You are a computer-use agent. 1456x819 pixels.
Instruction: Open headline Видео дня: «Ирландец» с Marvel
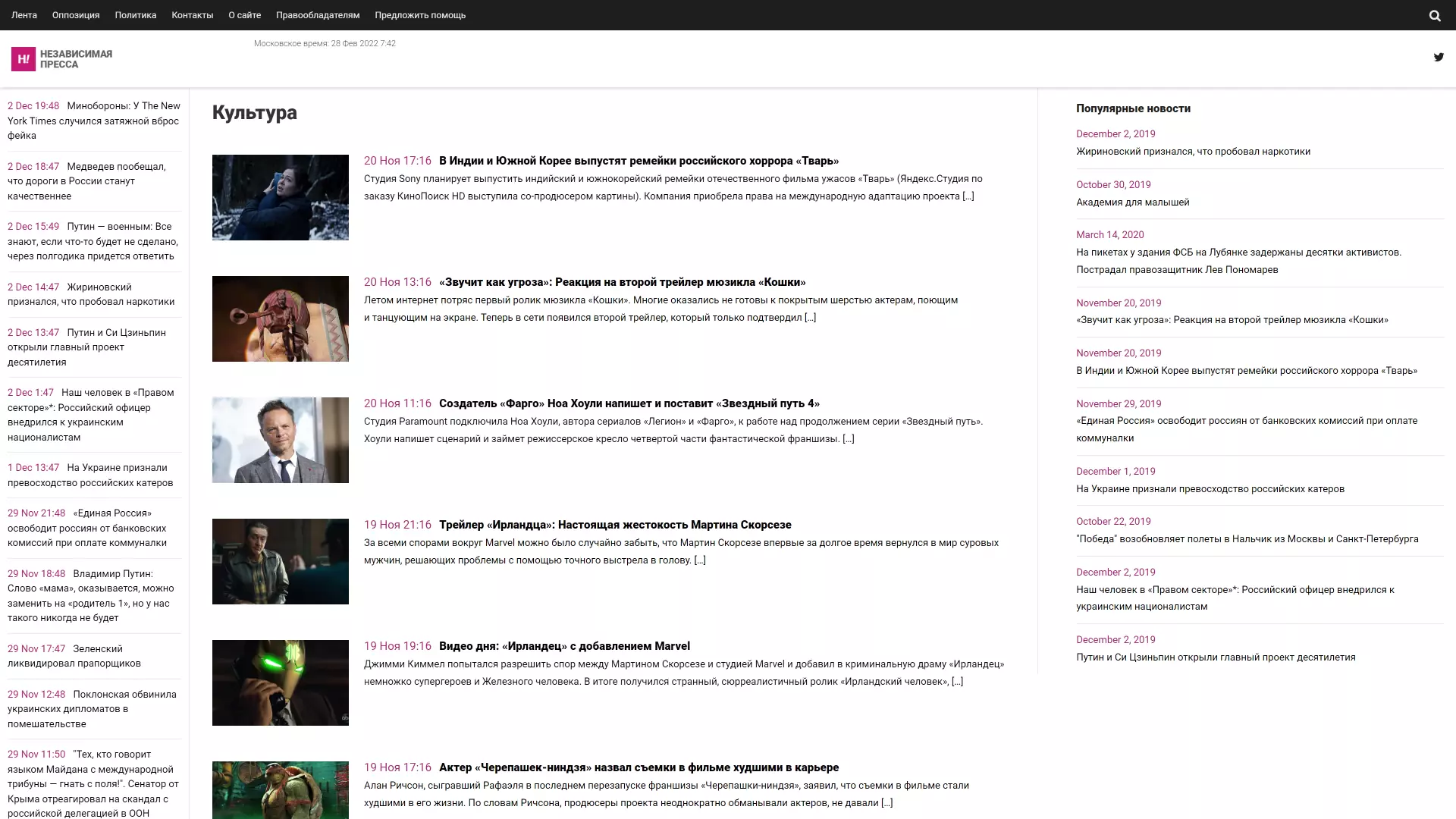[x=564, y=646]
